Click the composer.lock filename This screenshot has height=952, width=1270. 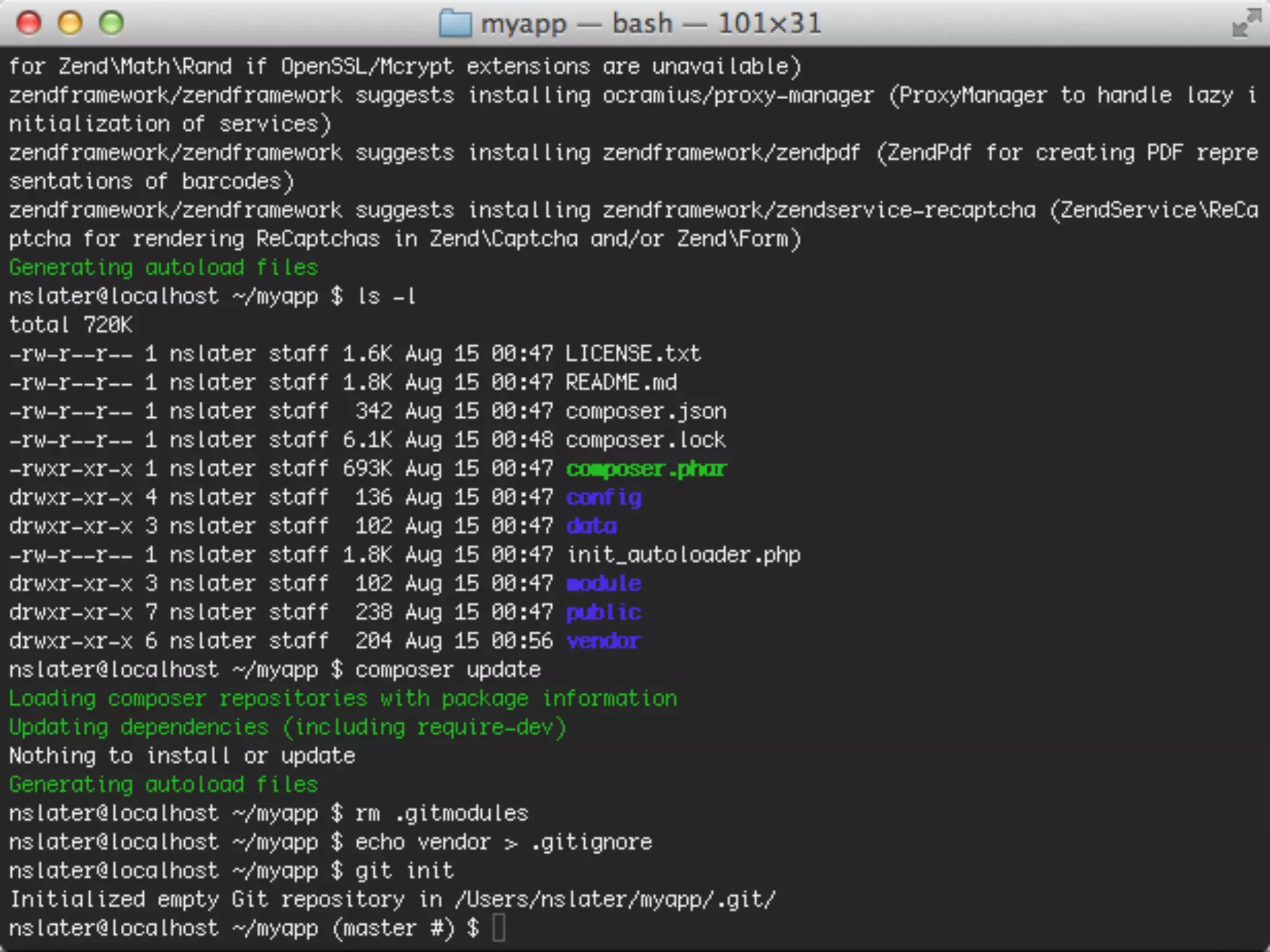point(645,440)
